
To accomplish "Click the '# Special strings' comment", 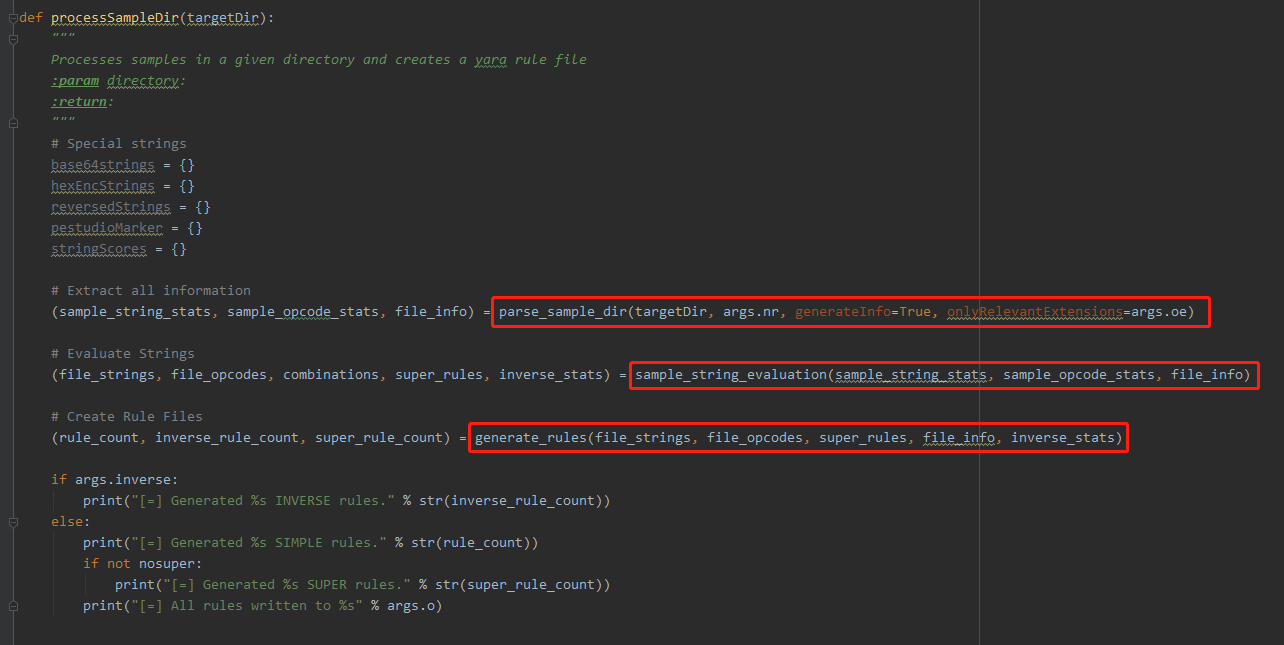I will pyautogui.click(x=119, y=144).
